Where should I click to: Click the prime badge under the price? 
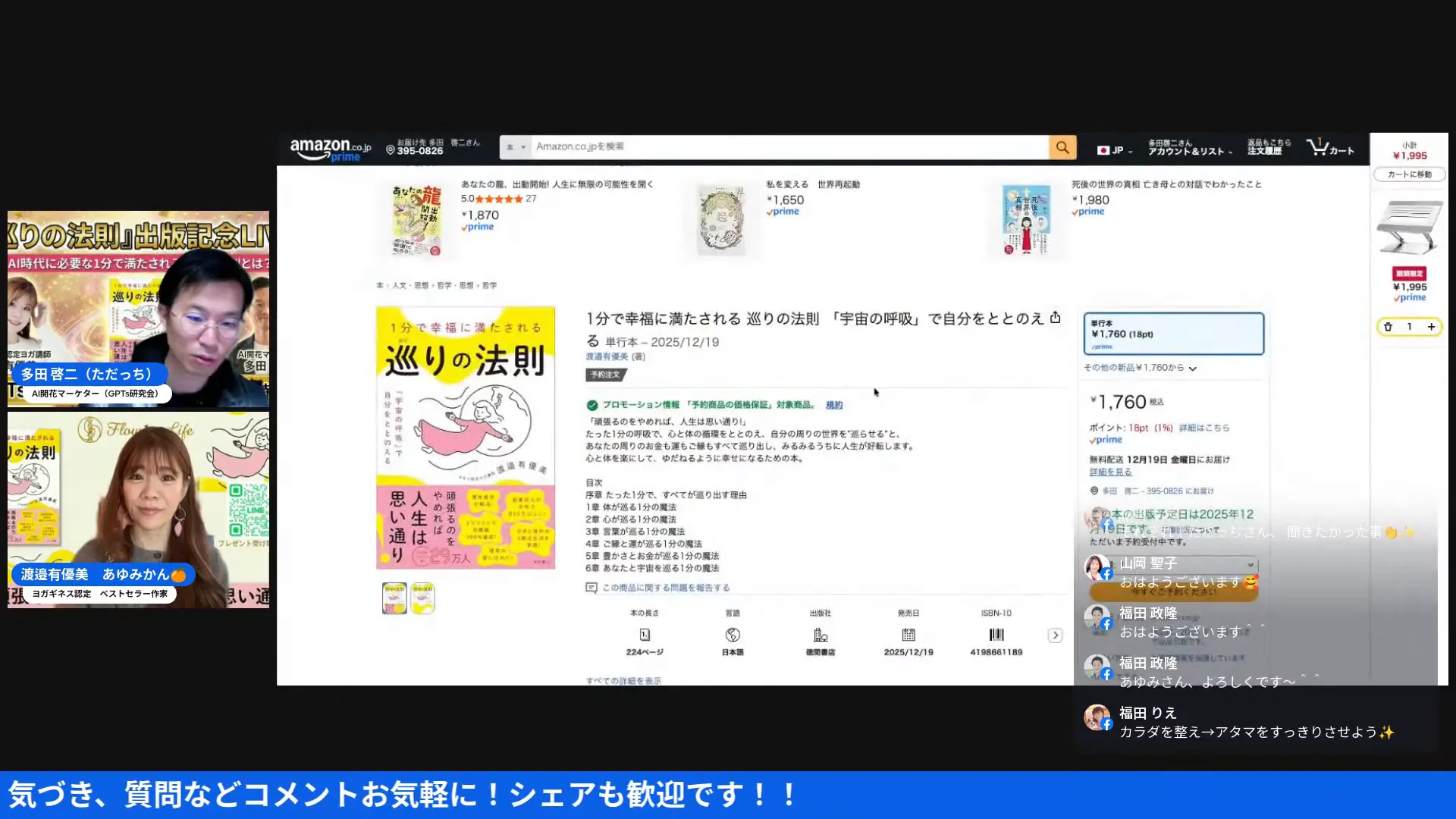[1106, 440]
